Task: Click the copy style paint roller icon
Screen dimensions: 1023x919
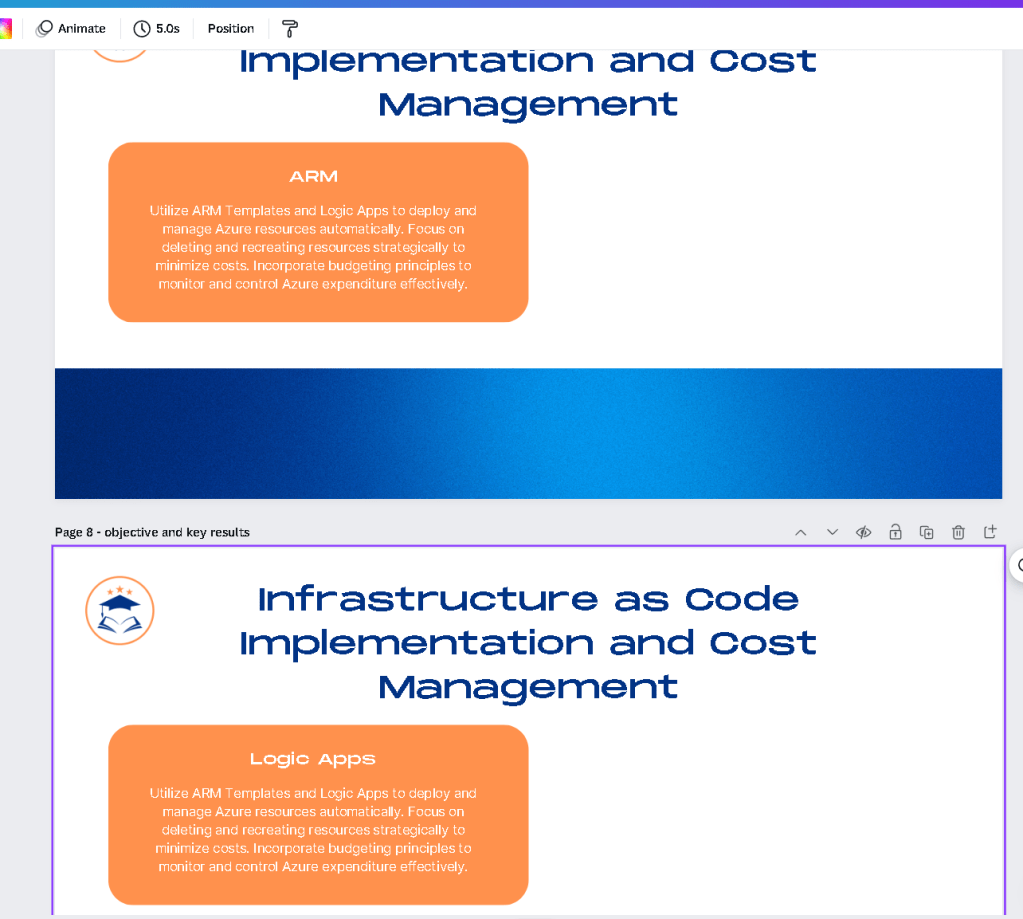Action: pos(290,29)
